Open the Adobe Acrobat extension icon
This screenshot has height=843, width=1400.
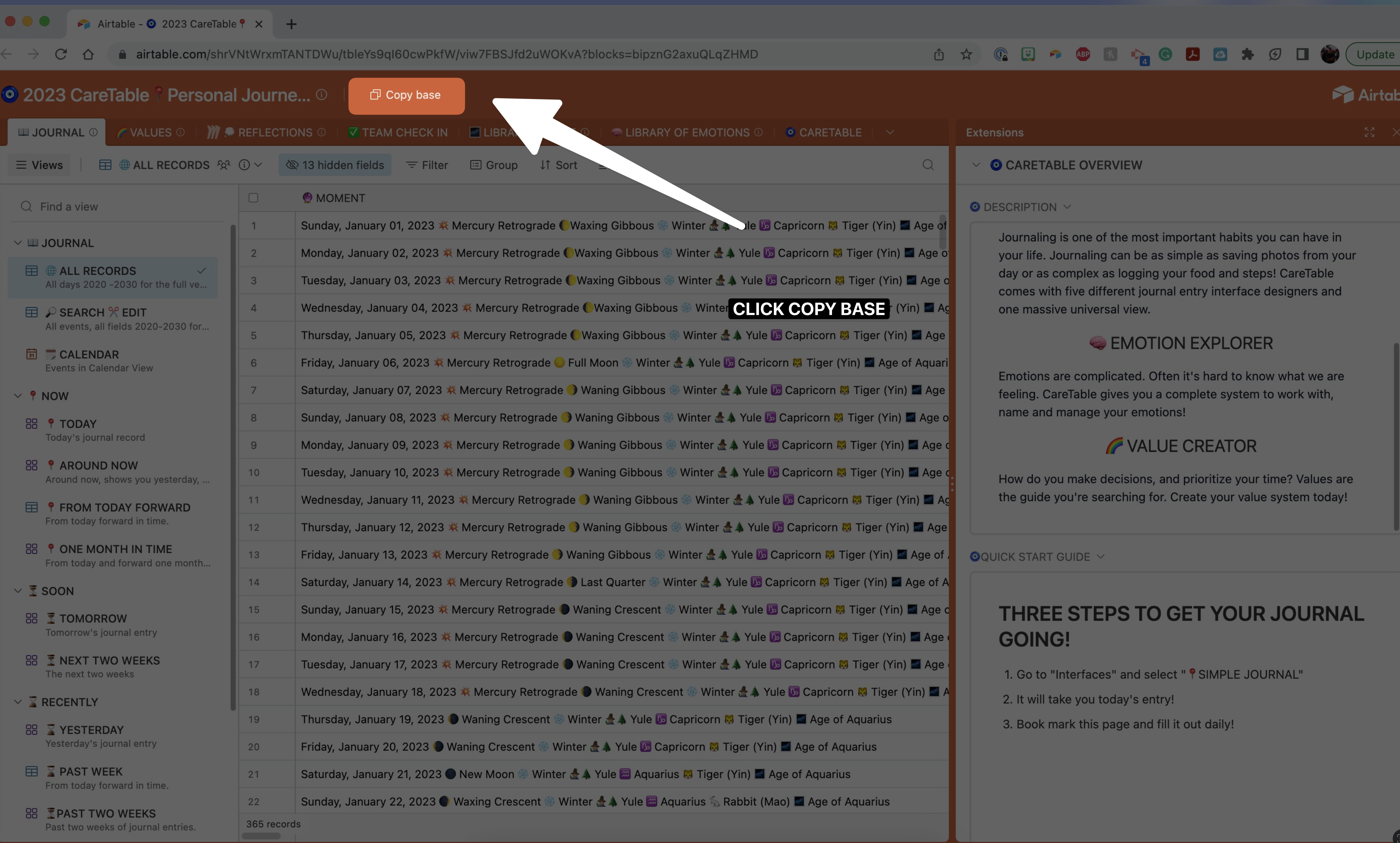1193,54
